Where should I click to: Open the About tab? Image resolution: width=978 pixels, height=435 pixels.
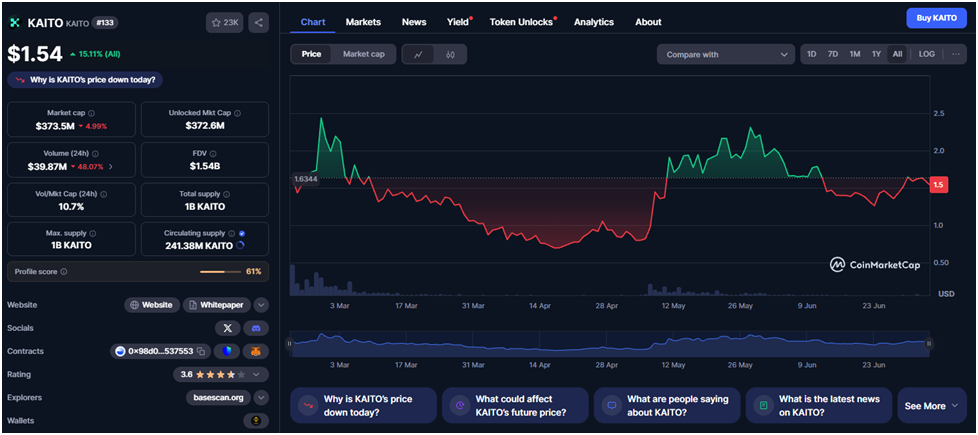pos(648,22)
